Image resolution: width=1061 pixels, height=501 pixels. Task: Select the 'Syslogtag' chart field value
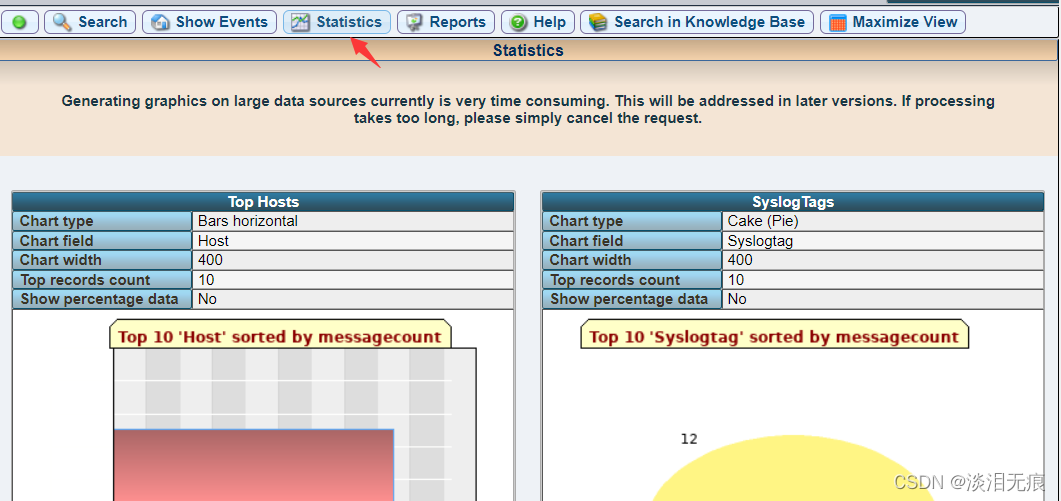point(760,240)
